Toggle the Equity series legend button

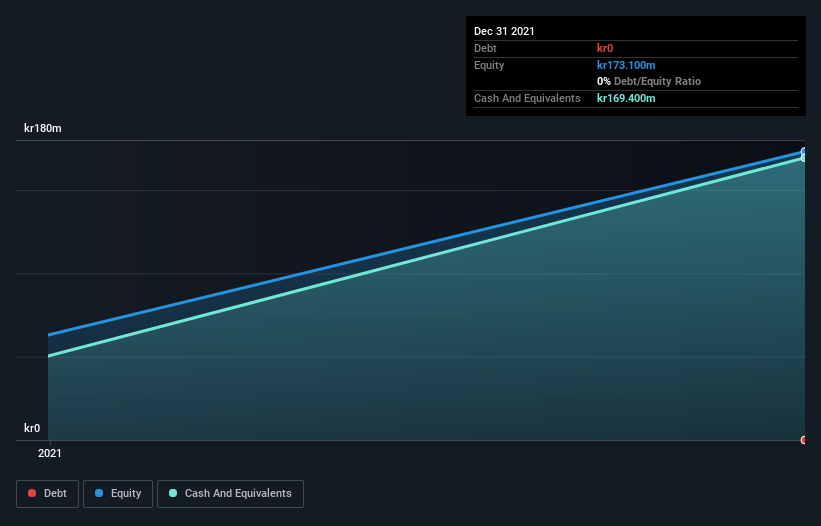tap(118, 494)
